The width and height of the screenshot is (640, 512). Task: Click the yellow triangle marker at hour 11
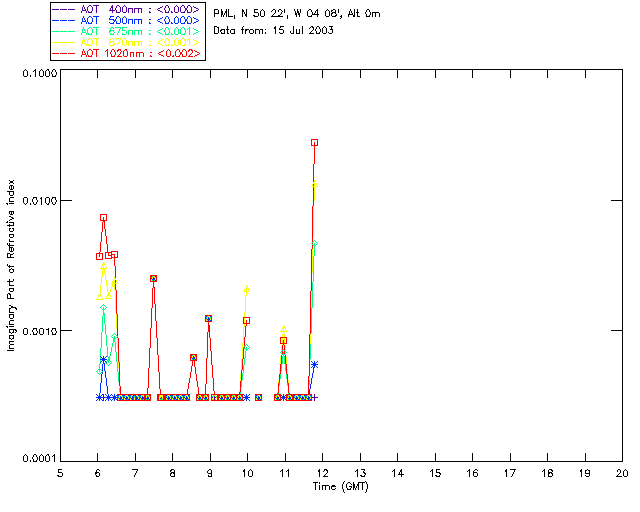point(284,329)
